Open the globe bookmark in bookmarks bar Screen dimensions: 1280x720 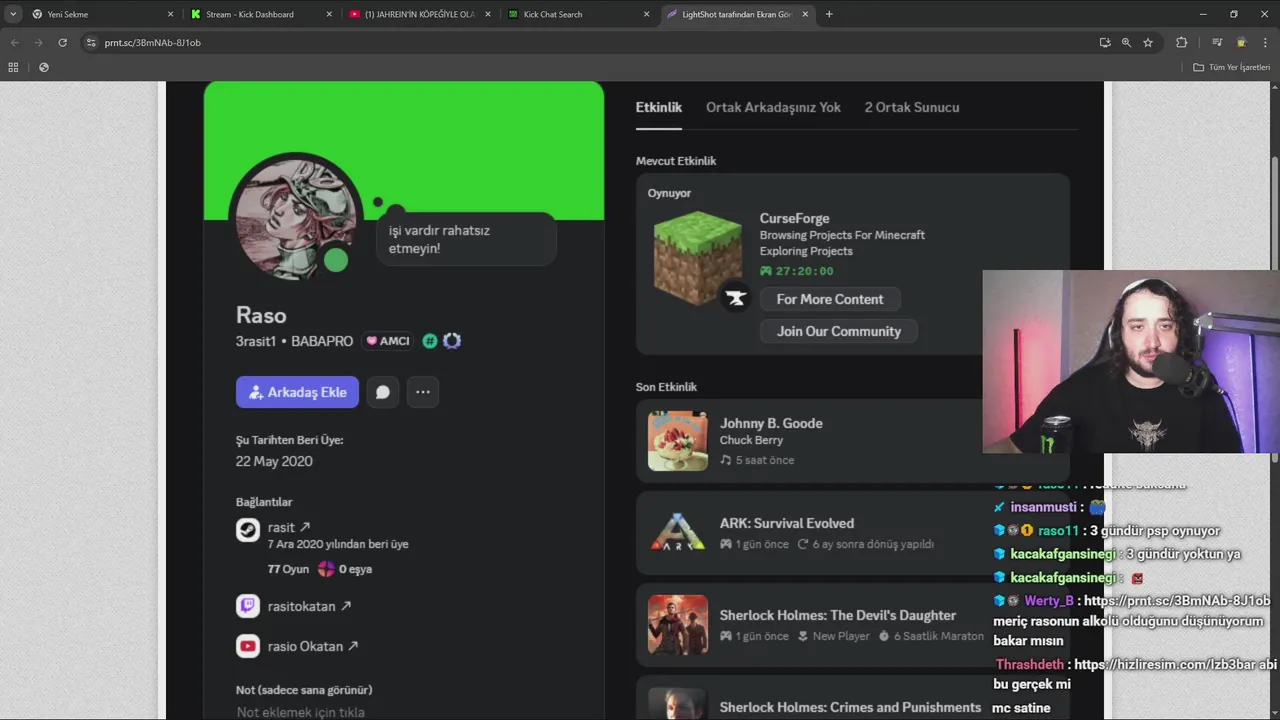point(43,67)
